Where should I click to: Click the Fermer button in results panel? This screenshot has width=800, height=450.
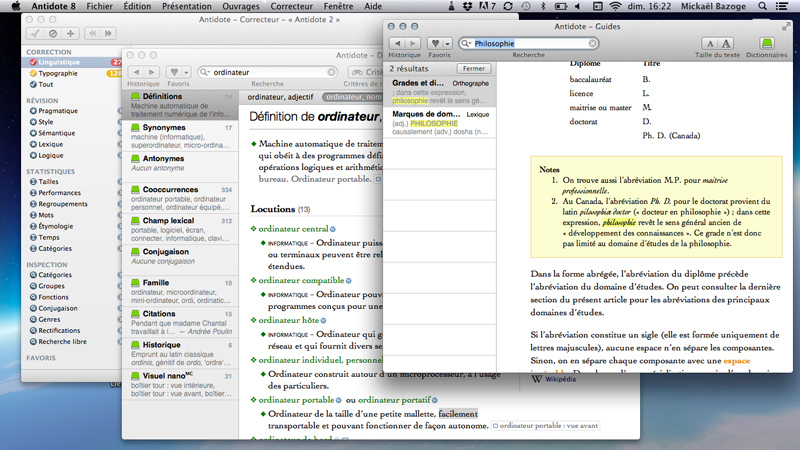click(x=474, y=68)
